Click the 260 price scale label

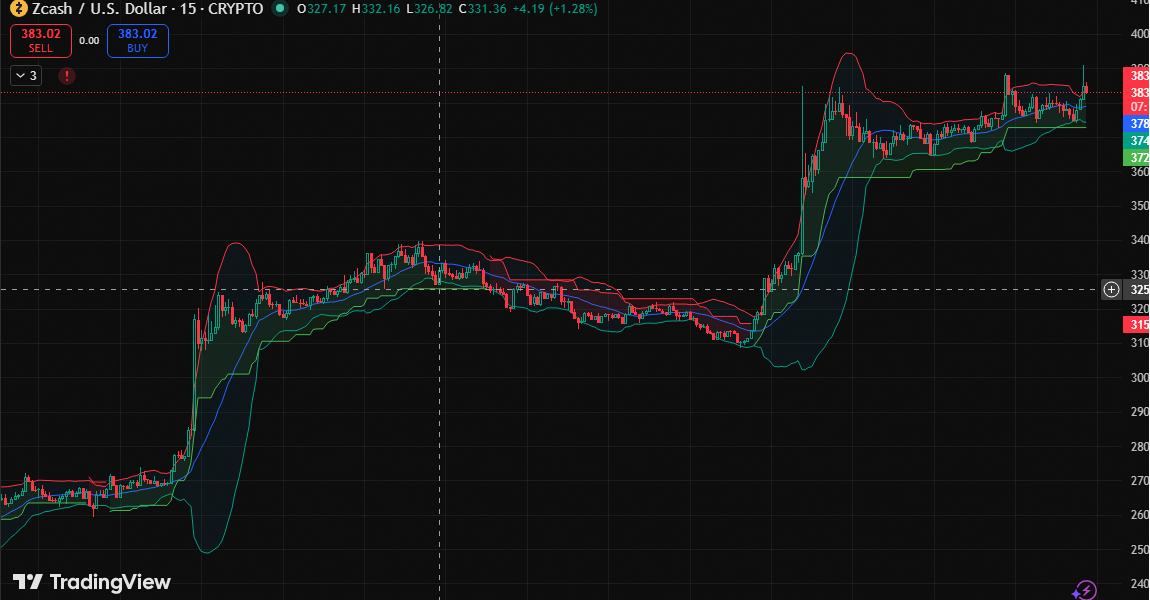tap(1139, 515)
